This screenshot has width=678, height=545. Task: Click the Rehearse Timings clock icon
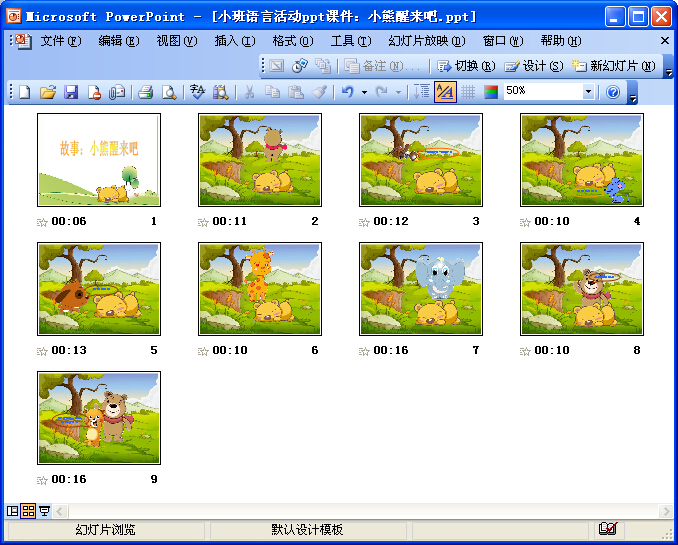pos(300,66)
